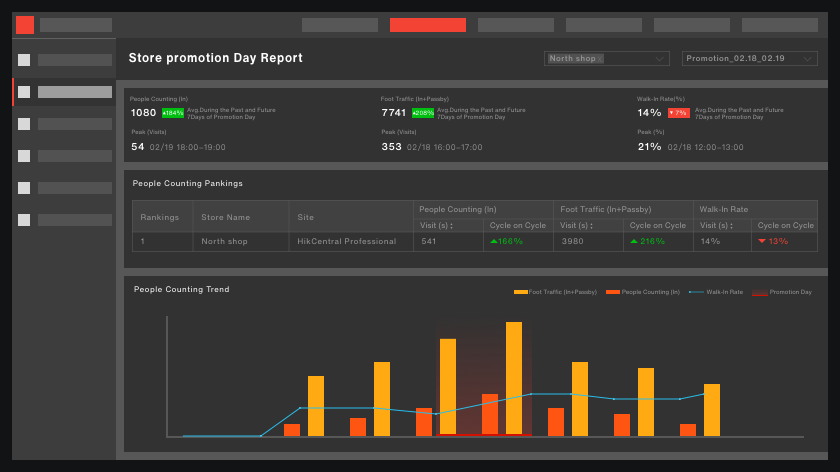Click the topmost sidebar menu icon
The width and height of the screenshot is (840, 472).
(x=24, y=60)
